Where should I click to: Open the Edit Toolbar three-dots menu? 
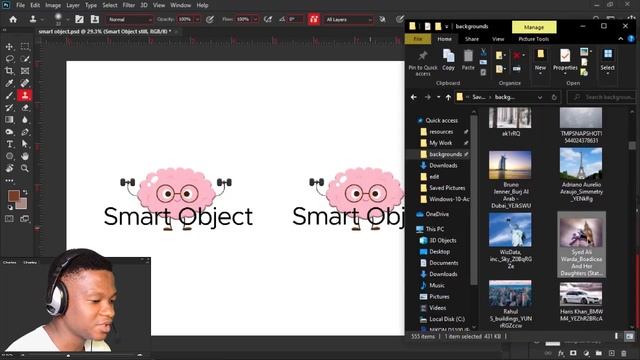pyautogui.click(x=9, y=180)
